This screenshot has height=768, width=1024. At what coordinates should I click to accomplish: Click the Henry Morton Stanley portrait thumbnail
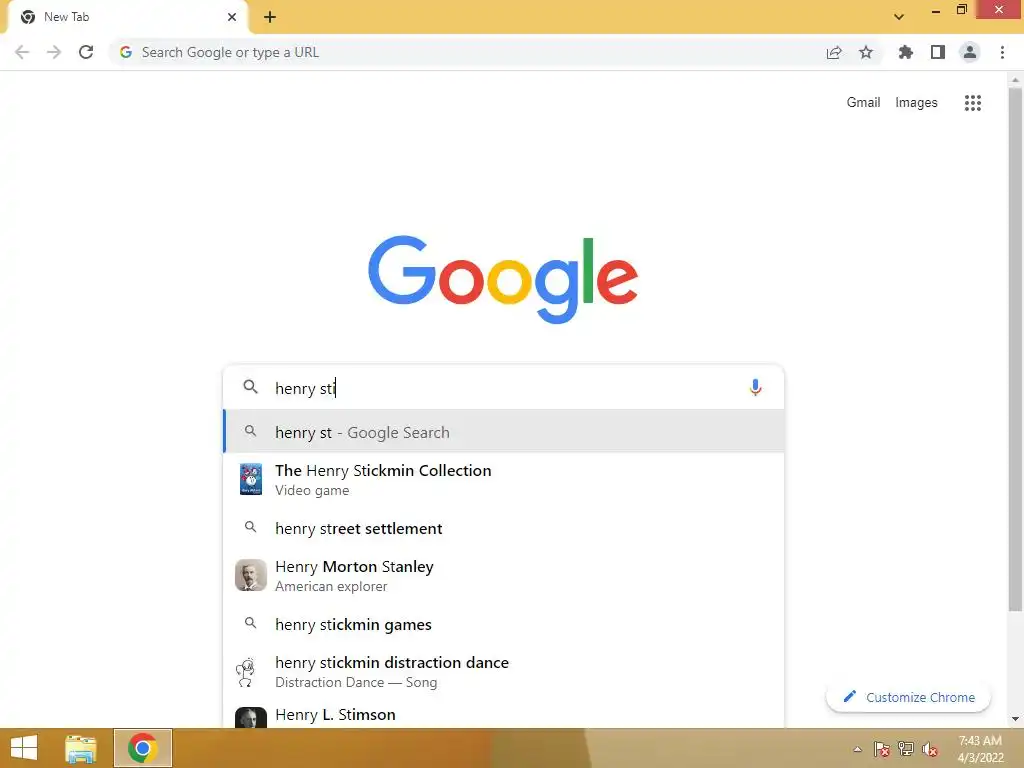(x=251, y=575)
